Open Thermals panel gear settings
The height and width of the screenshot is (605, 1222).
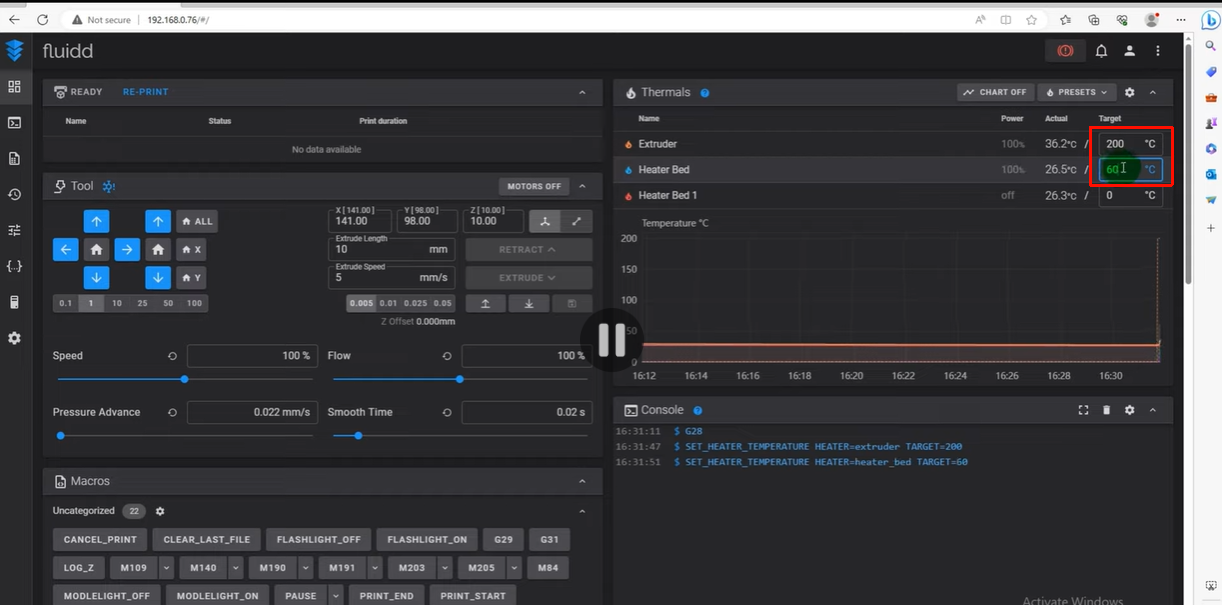[1129, 92]
